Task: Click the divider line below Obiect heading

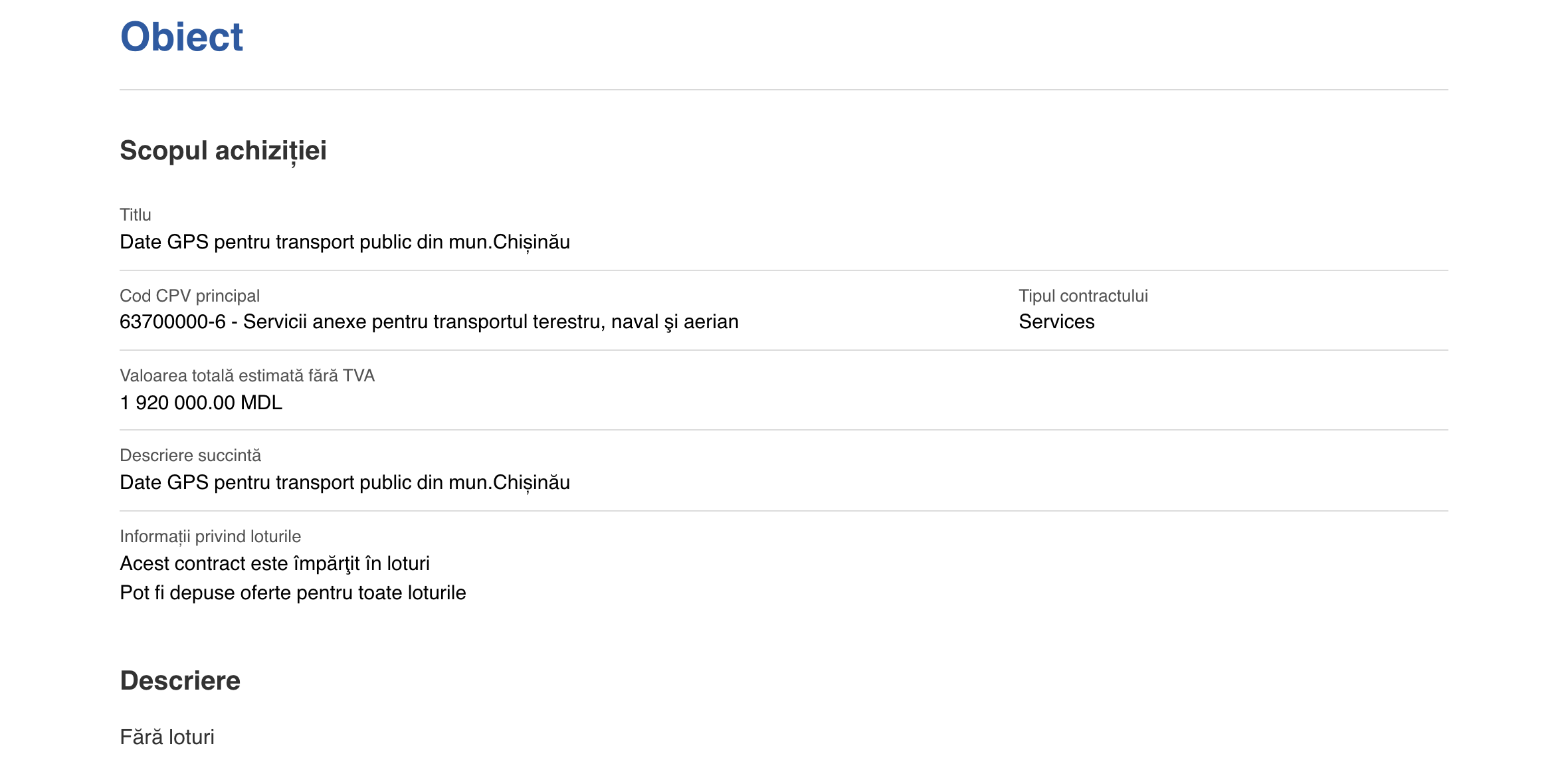Action: pyautogui.click(x=784, y=90)
